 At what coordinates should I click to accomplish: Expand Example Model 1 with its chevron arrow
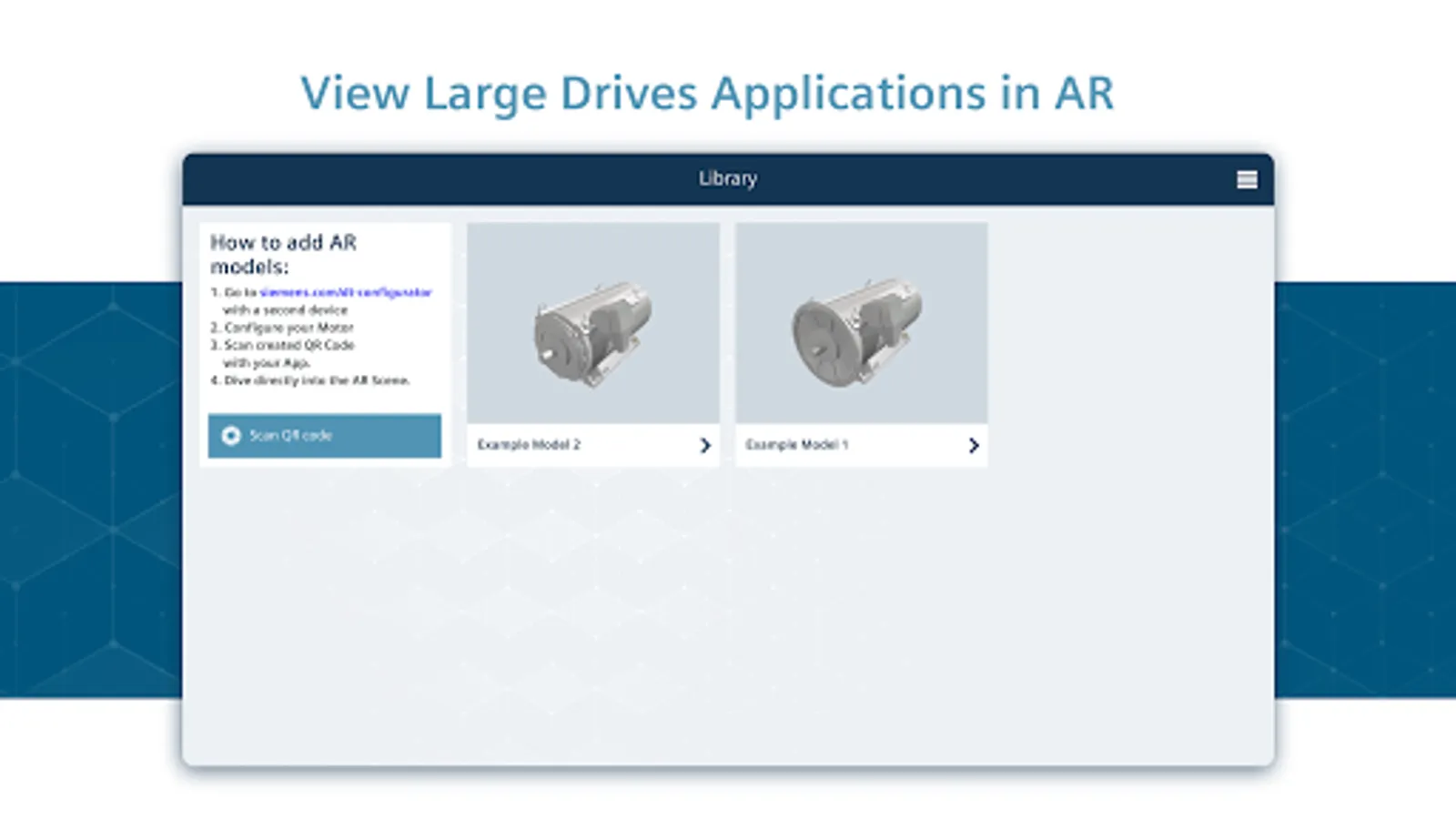click(974, 445)
